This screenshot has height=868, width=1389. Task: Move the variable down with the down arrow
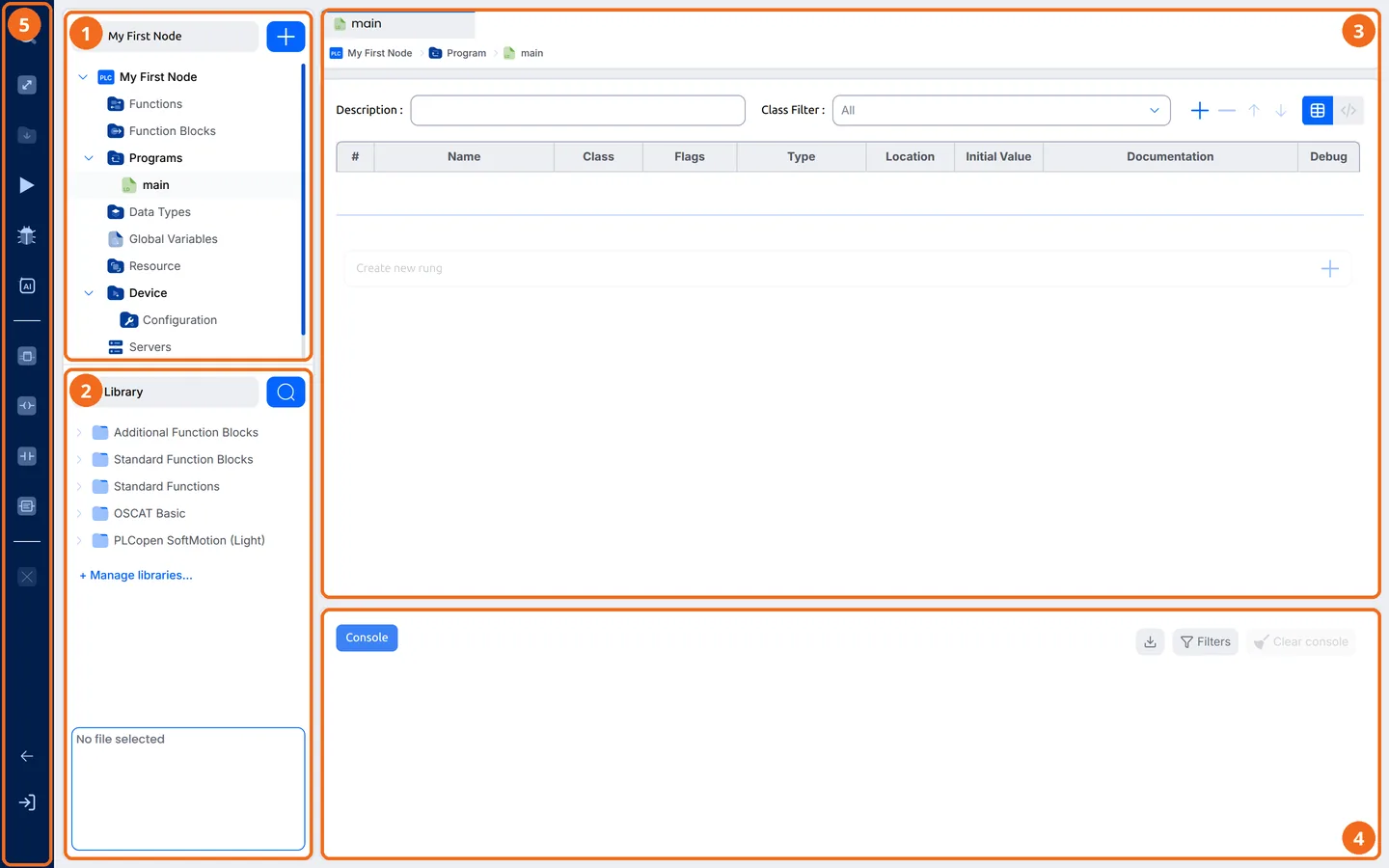1281,111
